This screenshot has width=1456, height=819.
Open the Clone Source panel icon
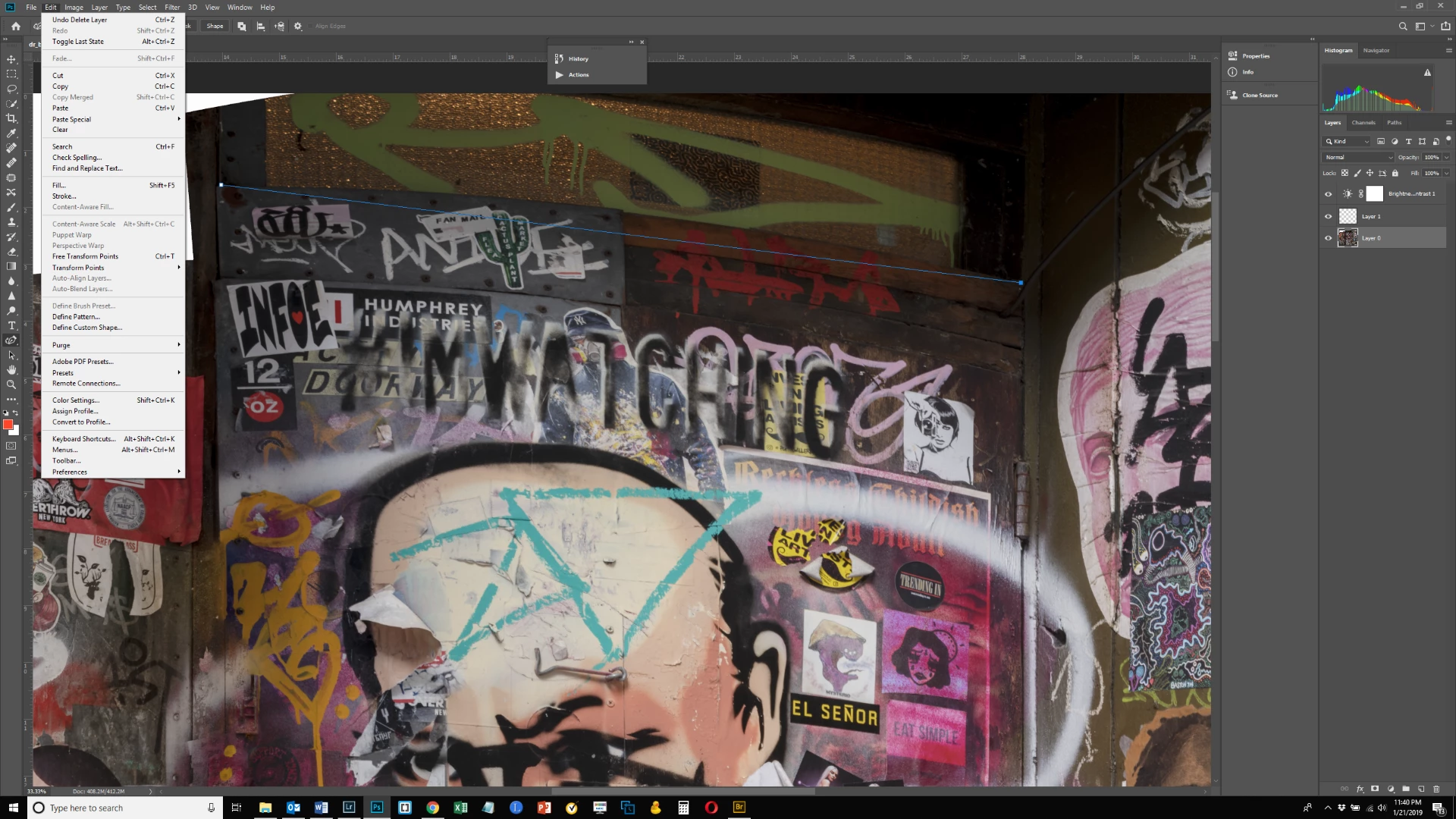pyautogui.click(x=1232, y=95)
